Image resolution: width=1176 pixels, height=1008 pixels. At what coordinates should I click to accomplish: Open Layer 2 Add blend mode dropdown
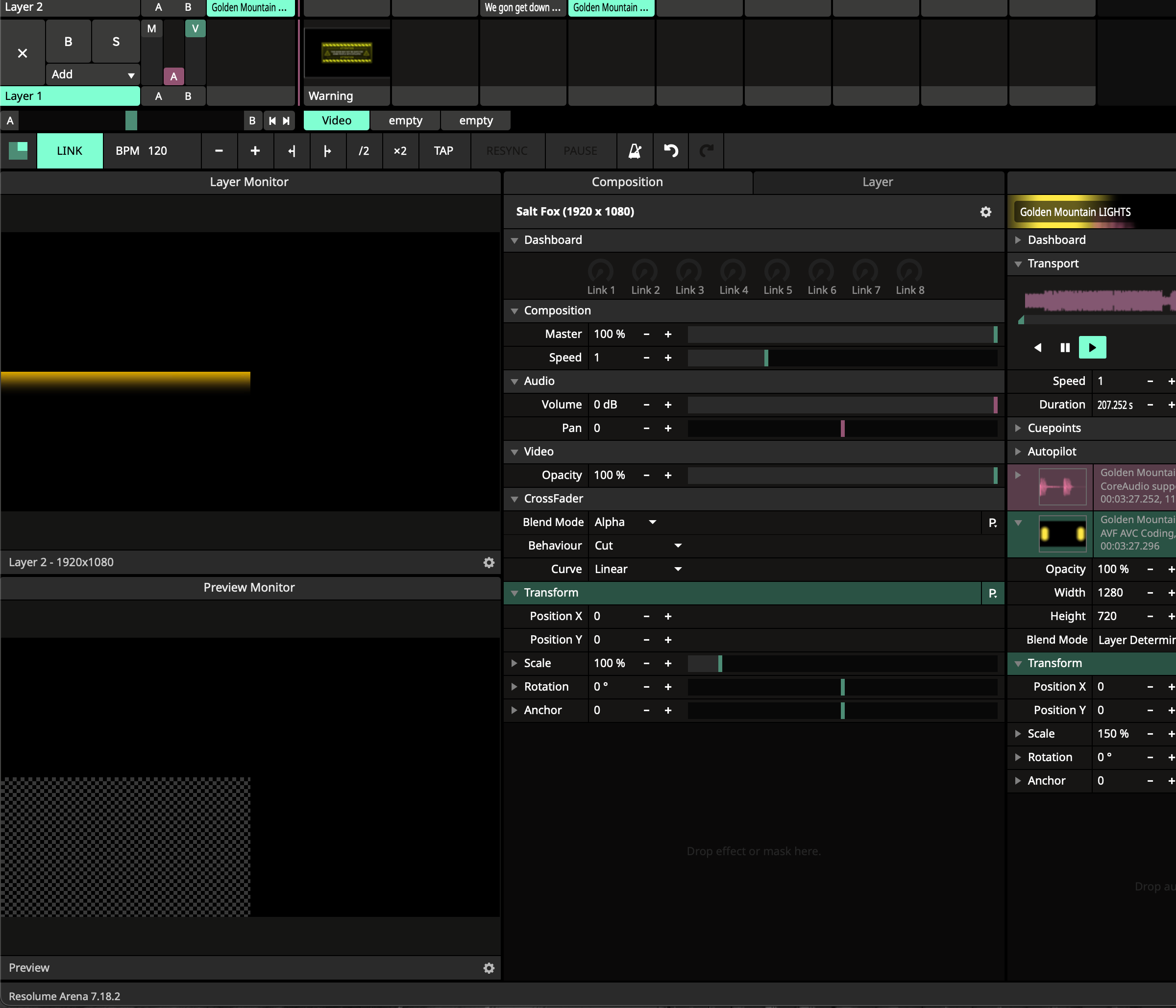pos(93,74)
